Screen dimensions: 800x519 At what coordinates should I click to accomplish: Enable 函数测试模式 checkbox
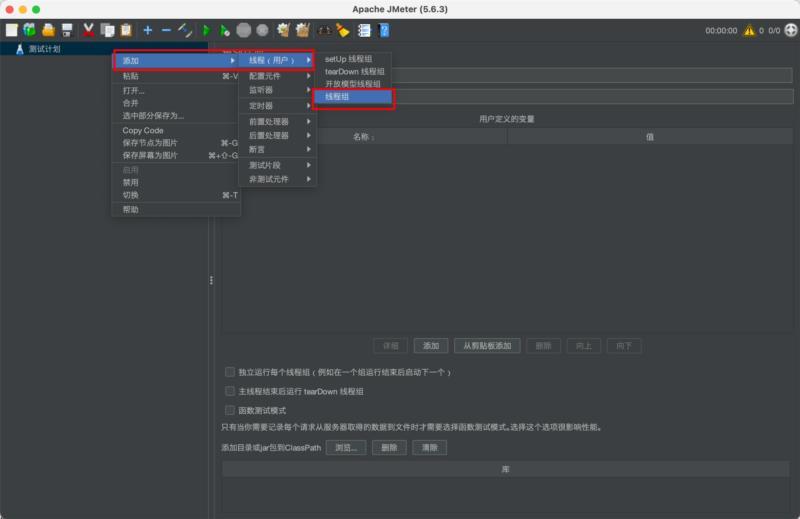pos(230,410)
